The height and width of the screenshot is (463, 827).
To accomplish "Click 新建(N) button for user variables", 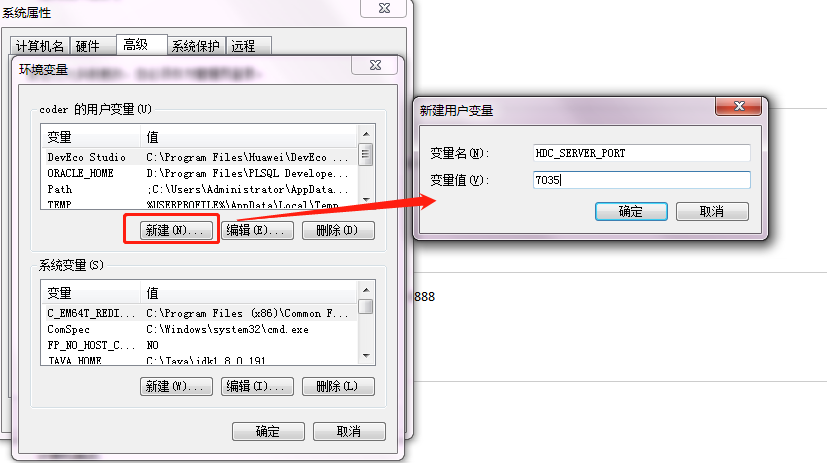I will pos(176,230).
